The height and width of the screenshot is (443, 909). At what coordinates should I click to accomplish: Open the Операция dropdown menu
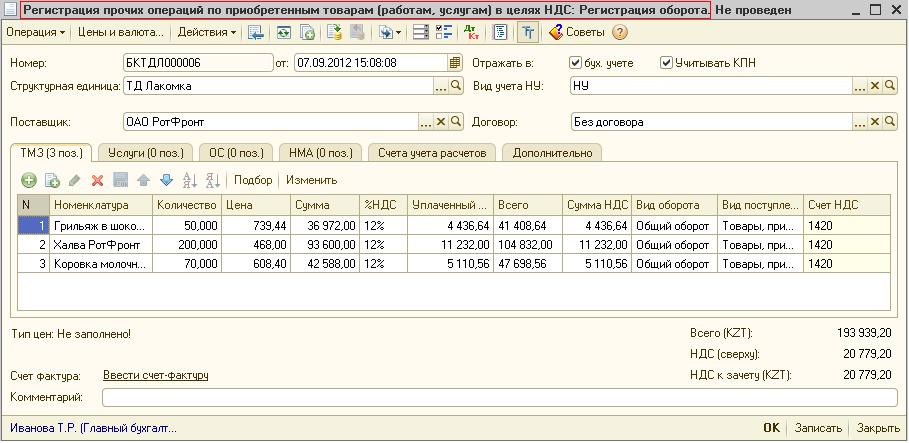coord(35,32)
